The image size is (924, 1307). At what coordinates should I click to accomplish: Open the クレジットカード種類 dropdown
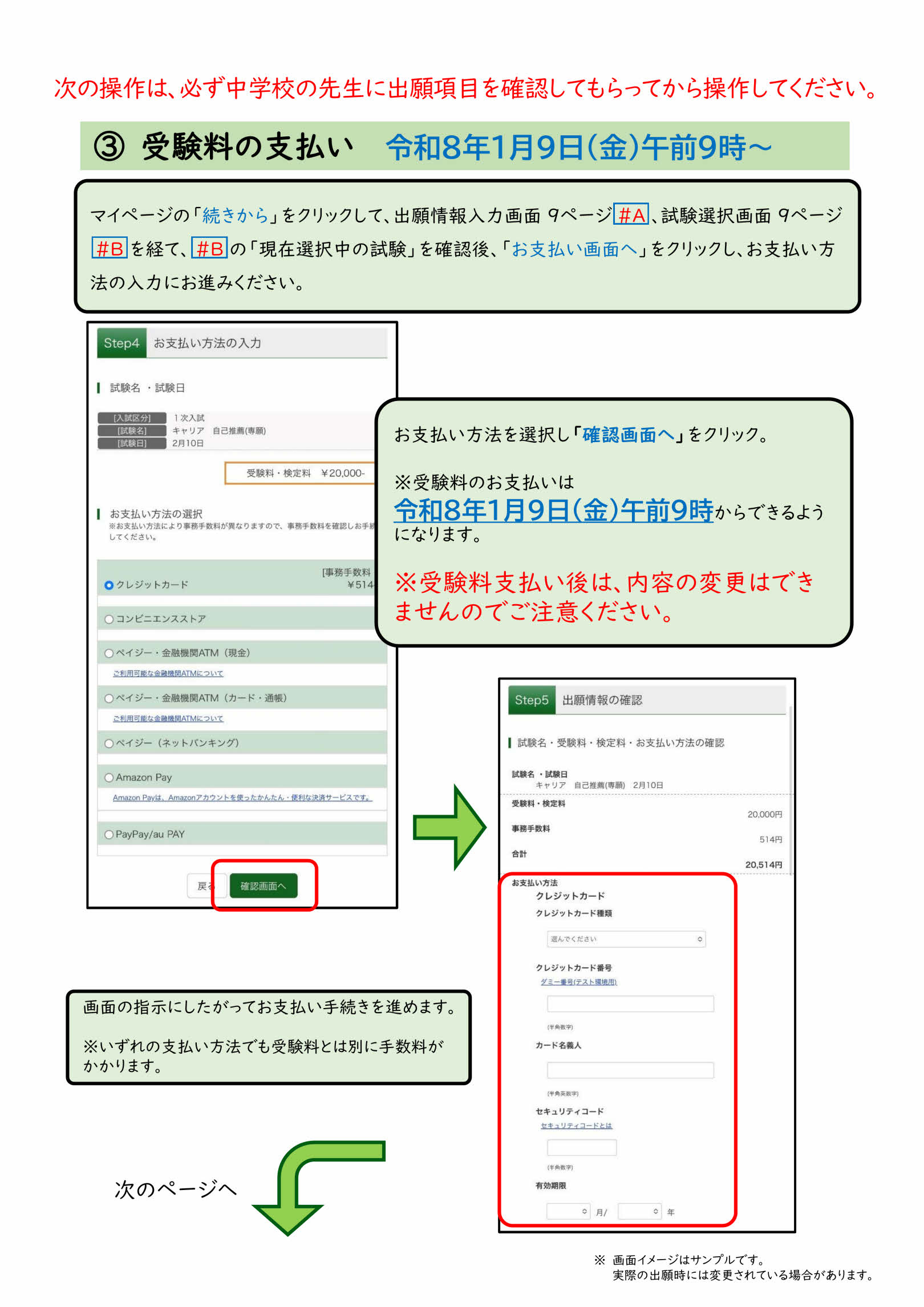coord(626,939)
